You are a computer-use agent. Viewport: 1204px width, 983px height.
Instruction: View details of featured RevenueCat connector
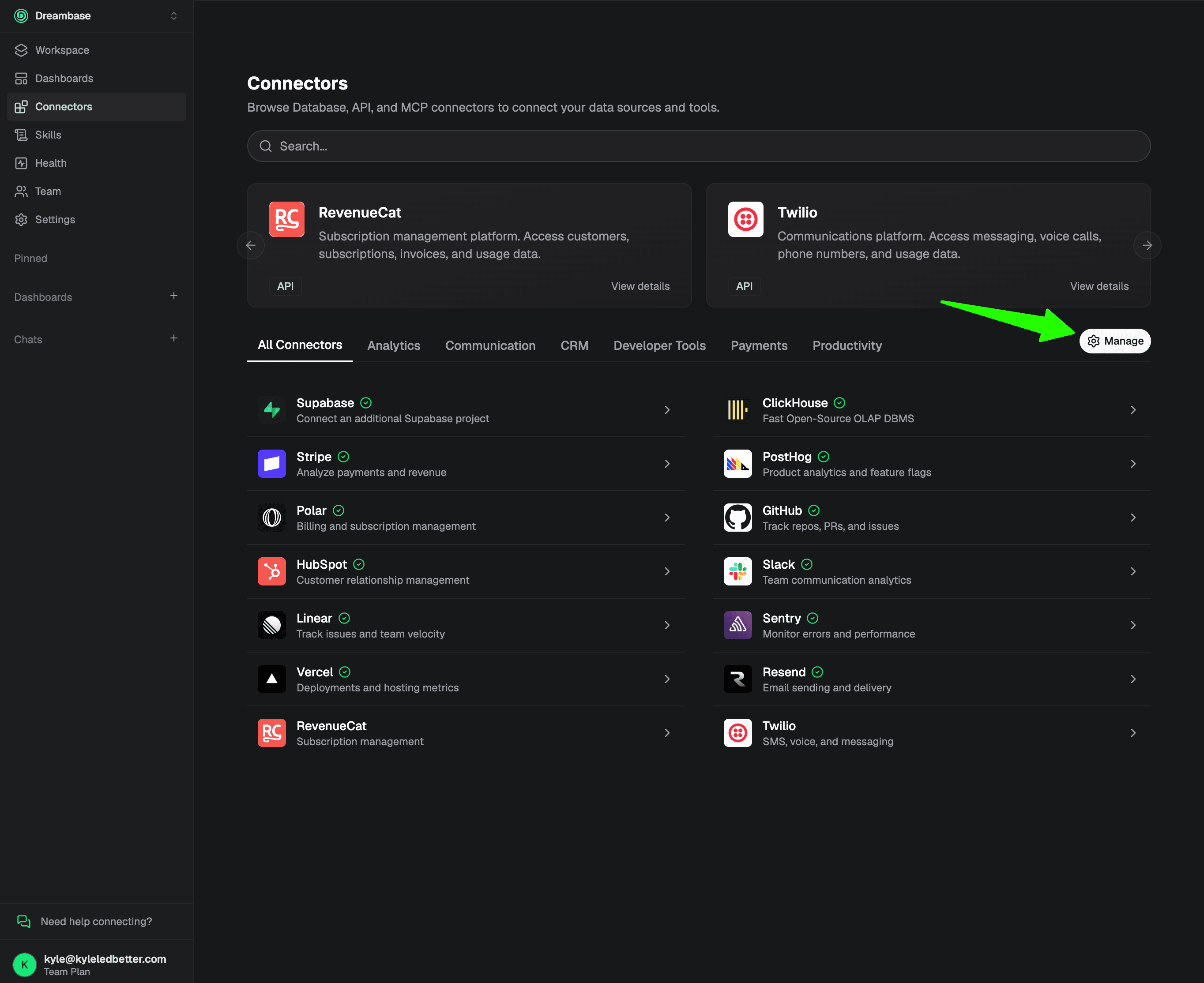pos(640,286)
